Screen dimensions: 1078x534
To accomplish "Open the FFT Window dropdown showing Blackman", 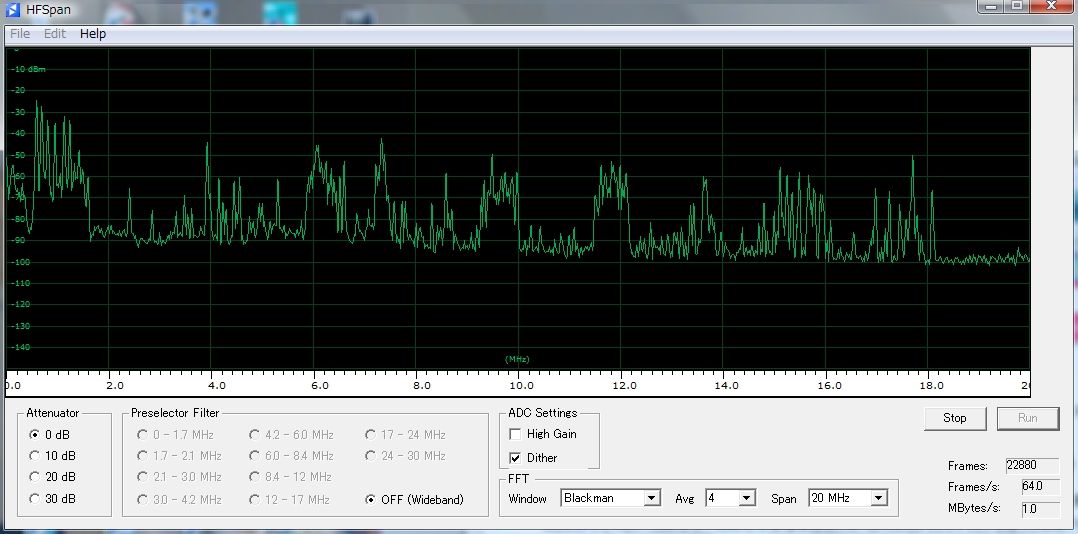I will point(610,498).
